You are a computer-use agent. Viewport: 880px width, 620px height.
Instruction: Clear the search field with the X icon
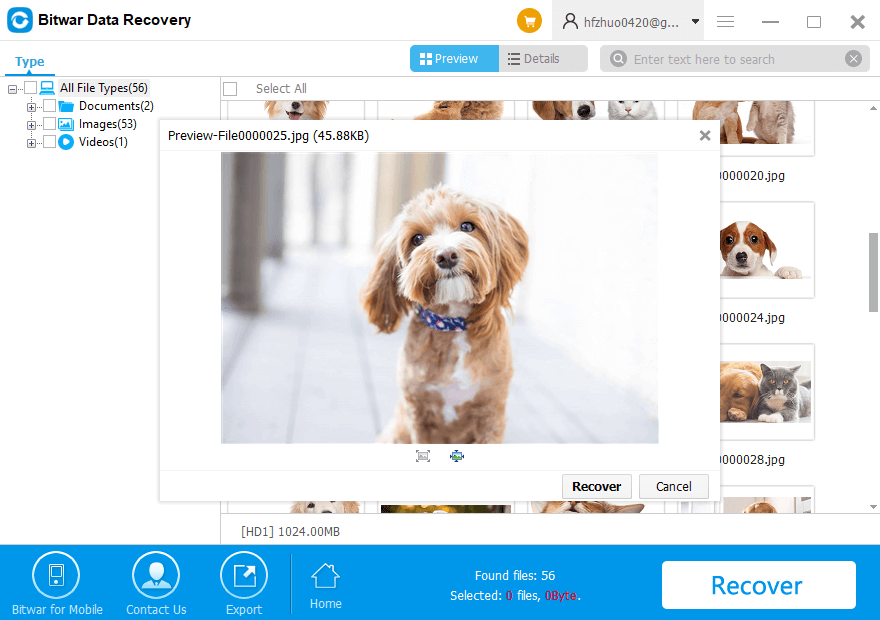tap(853, 58)
